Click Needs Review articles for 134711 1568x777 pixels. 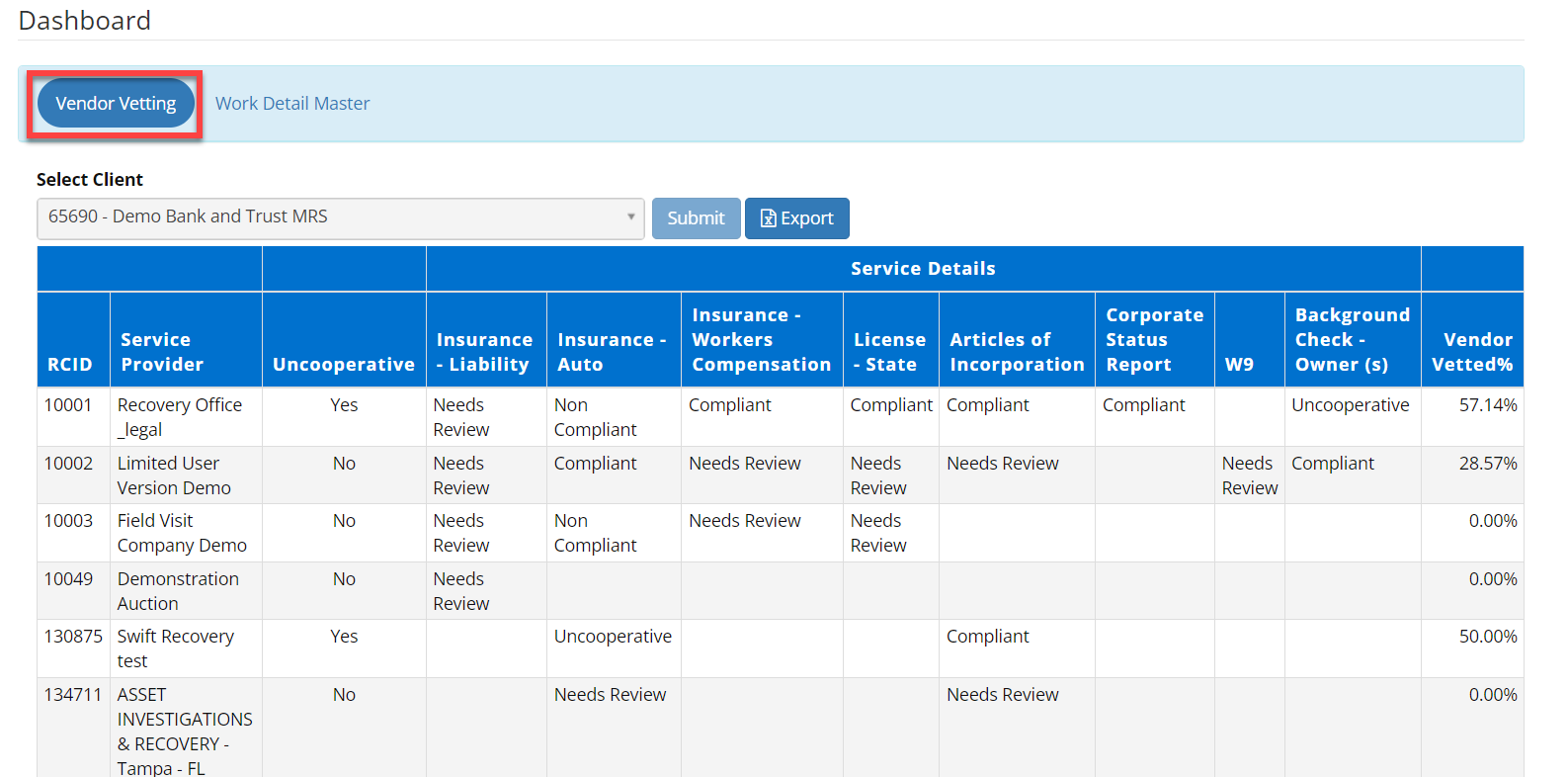[1017, 728]
